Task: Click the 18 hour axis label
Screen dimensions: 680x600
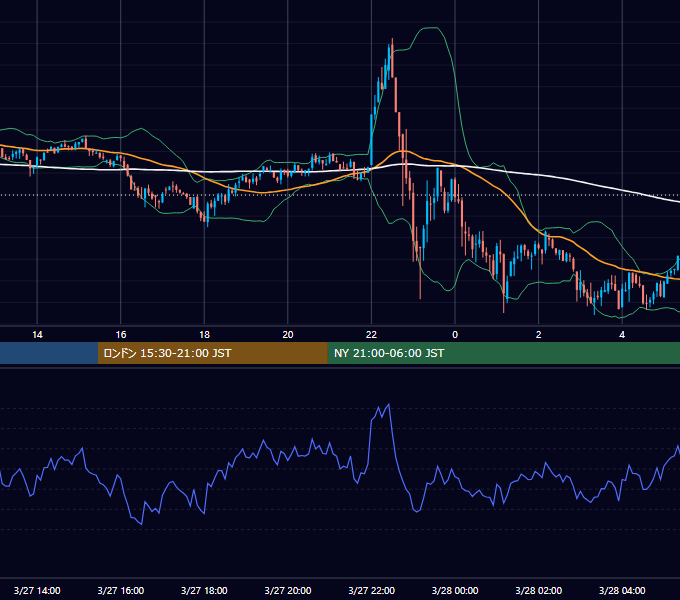Action: point(204,335)
